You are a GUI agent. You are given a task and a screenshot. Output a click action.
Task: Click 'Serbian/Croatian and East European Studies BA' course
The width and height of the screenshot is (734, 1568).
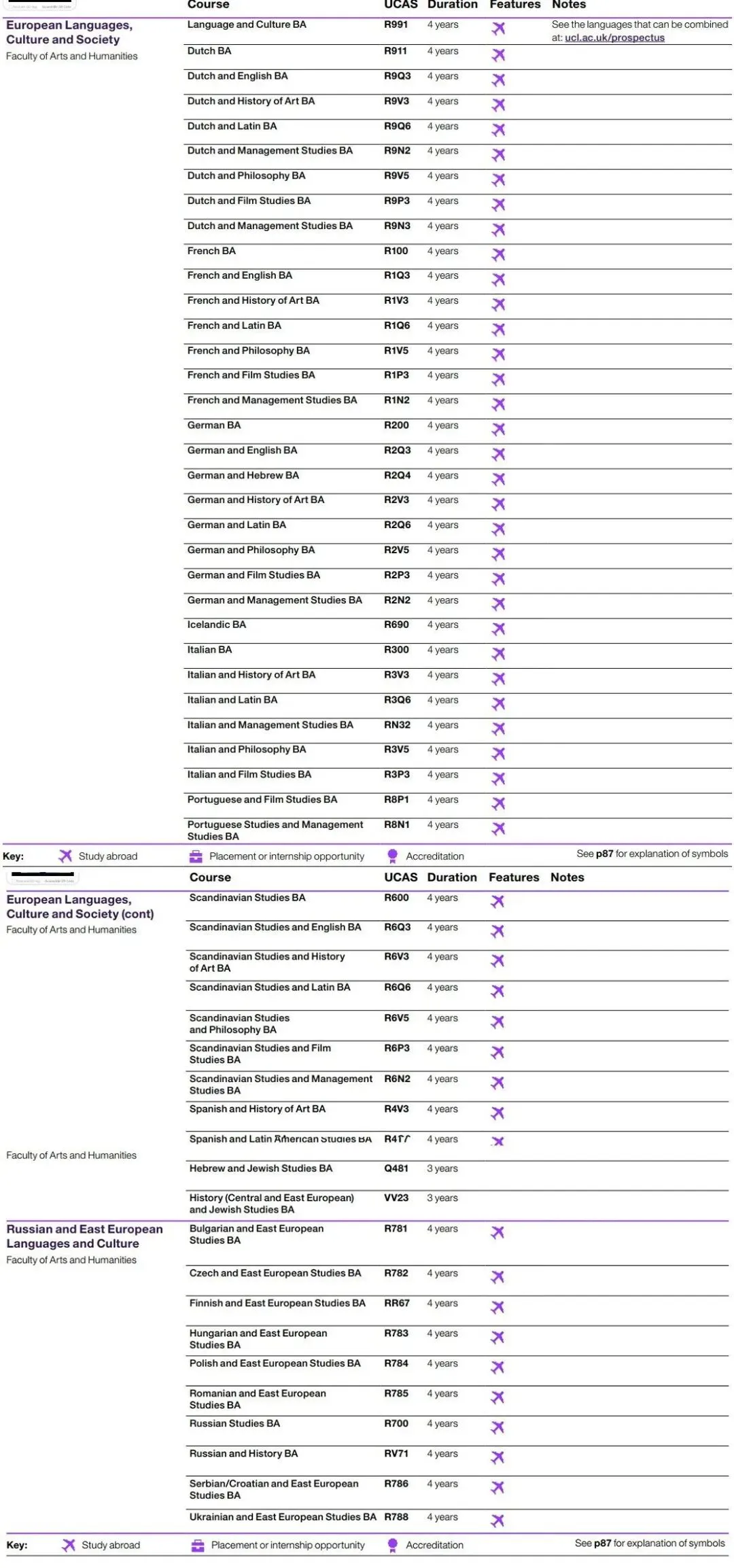274,1489
